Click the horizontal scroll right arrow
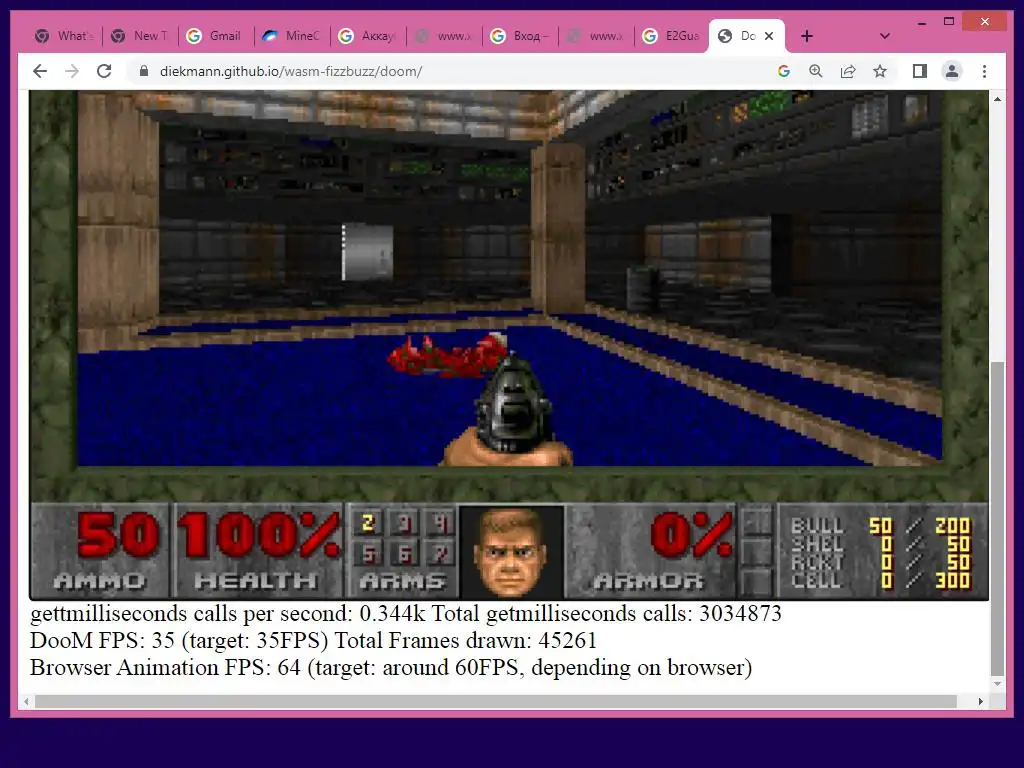Viewport: 1024px width, 768px height. coord(980,701)
